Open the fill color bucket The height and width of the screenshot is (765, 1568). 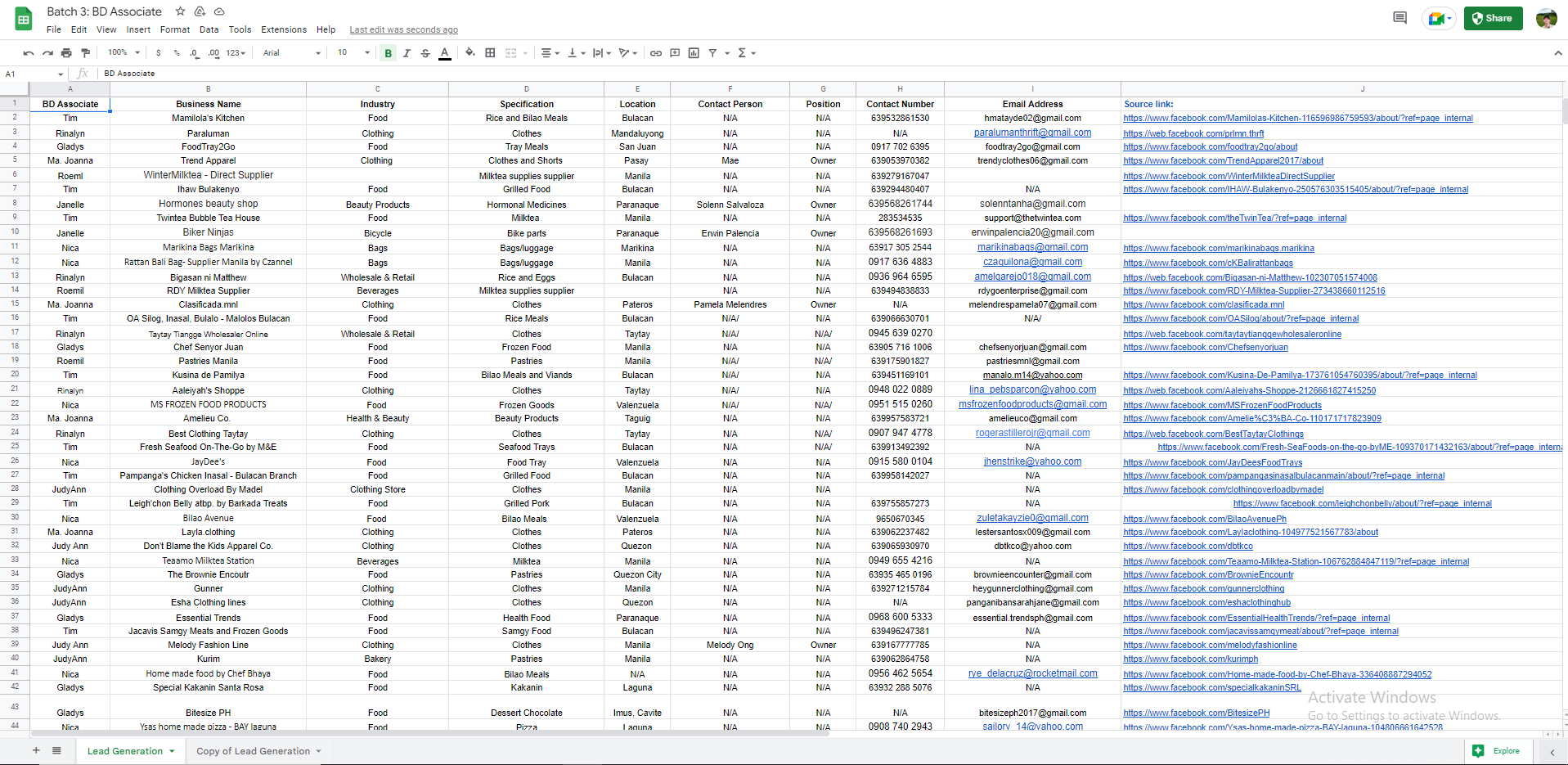tap(470, 53)
